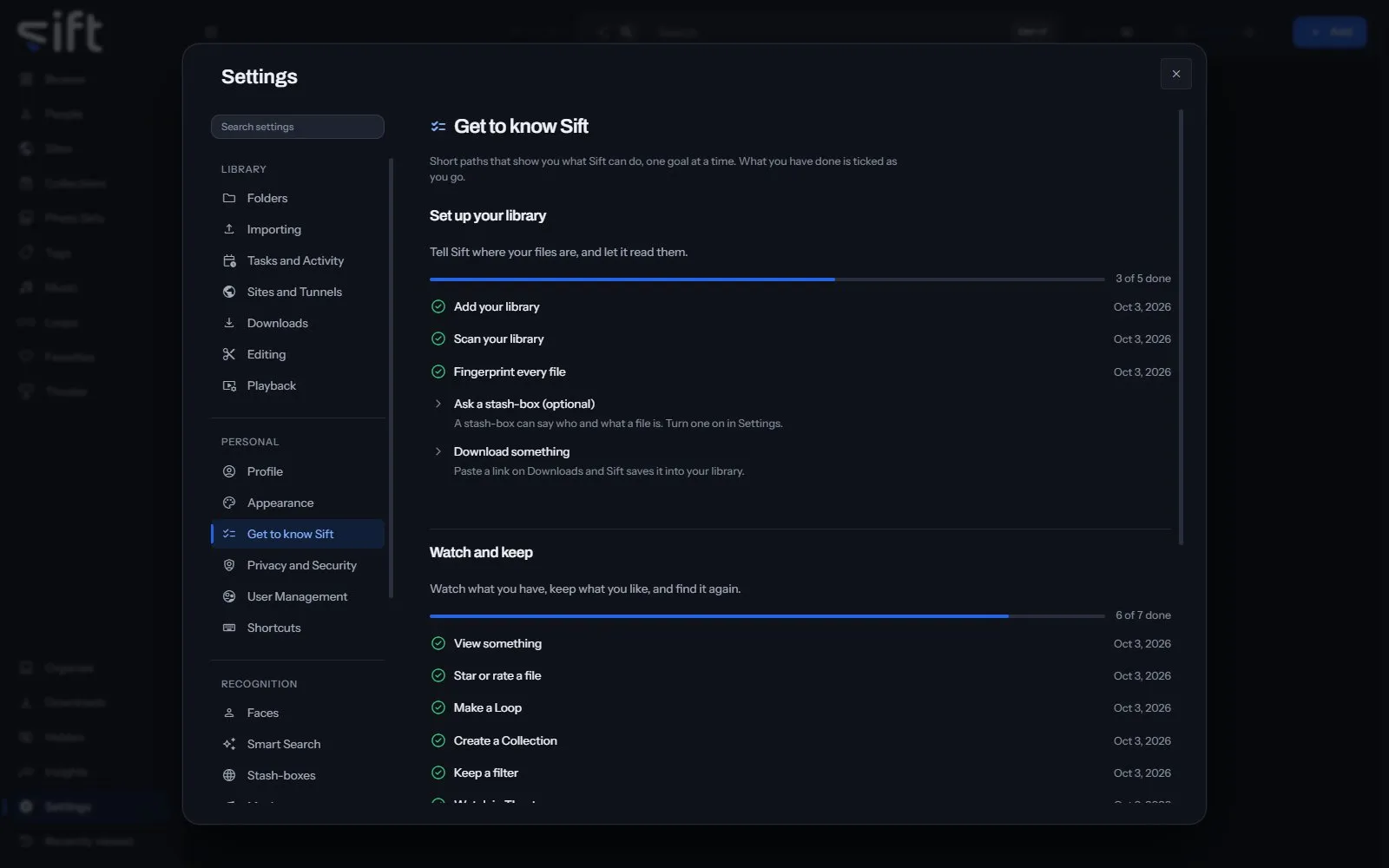Switch to Privacy and Security label
Screen dimensions: 1389x868
tap(302, 565)
